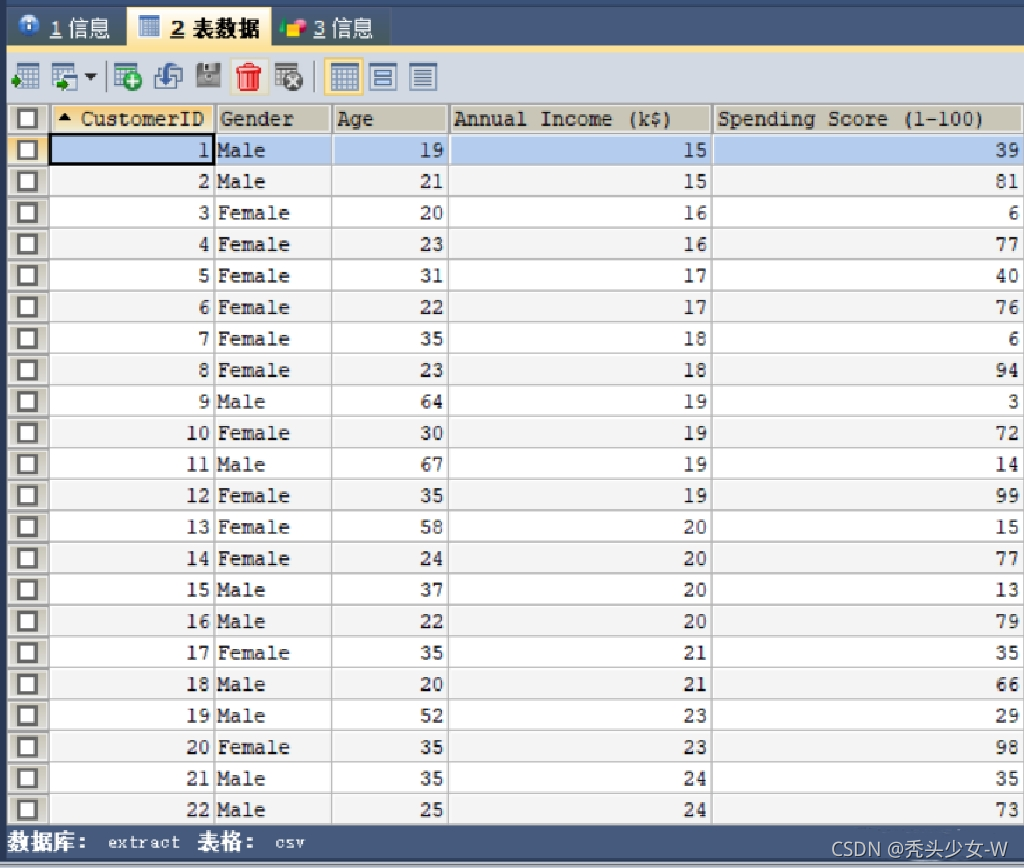Screen dimensions: 1024x868
Task: Select the CustomerID cell showing 16
Action: 133,621
